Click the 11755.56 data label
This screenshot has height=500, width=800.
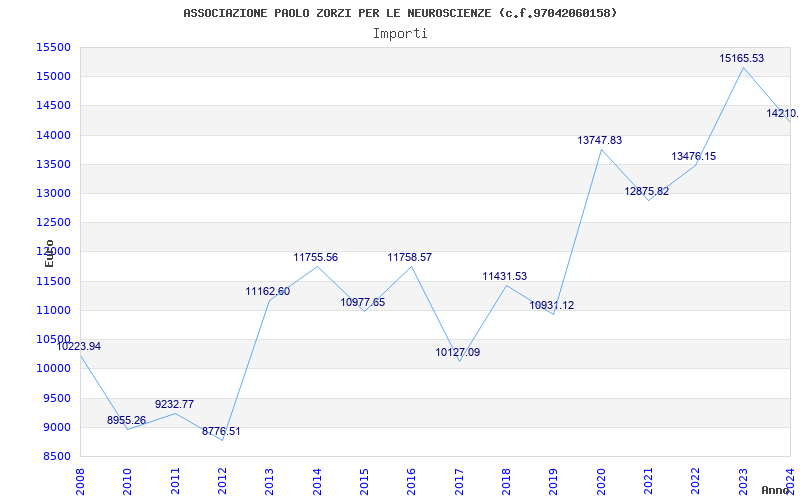[315, 257]
